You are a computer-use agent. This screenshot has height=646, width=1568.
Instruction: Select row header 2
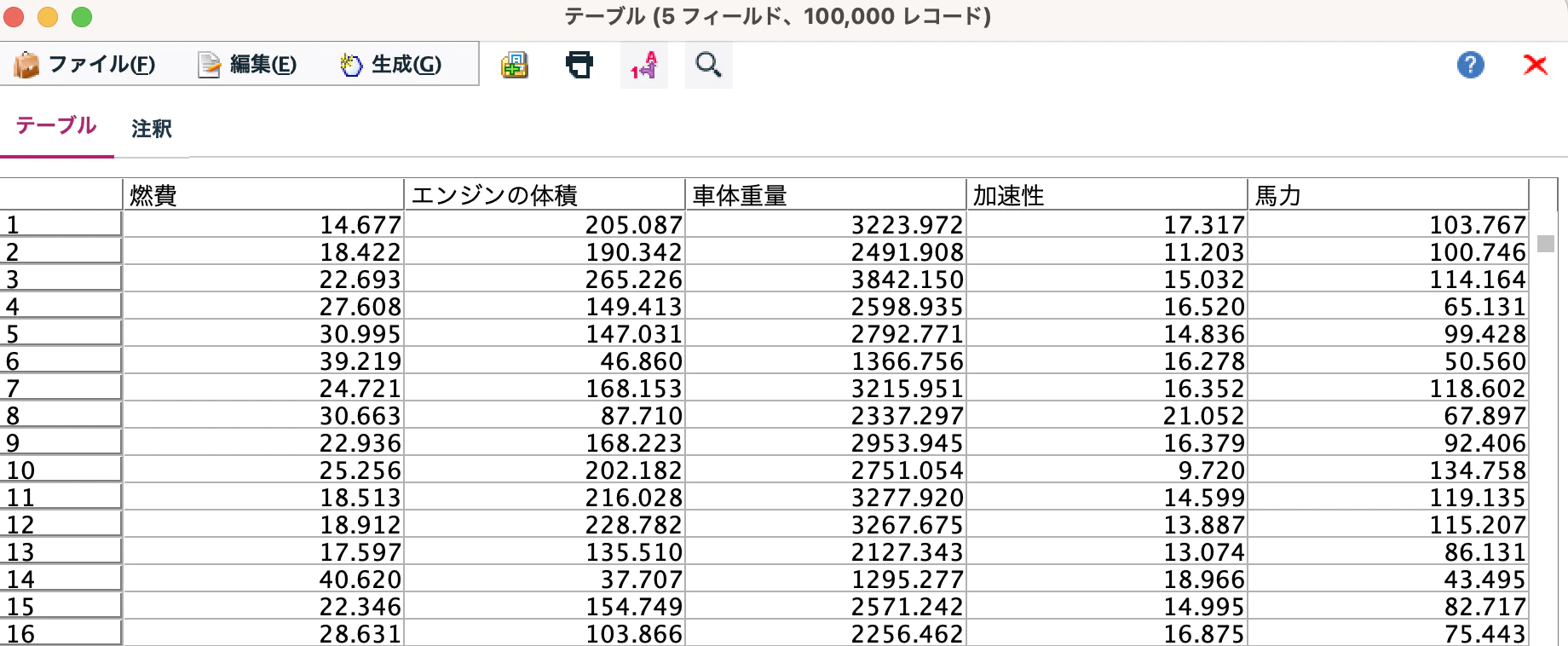click(61, 251)
